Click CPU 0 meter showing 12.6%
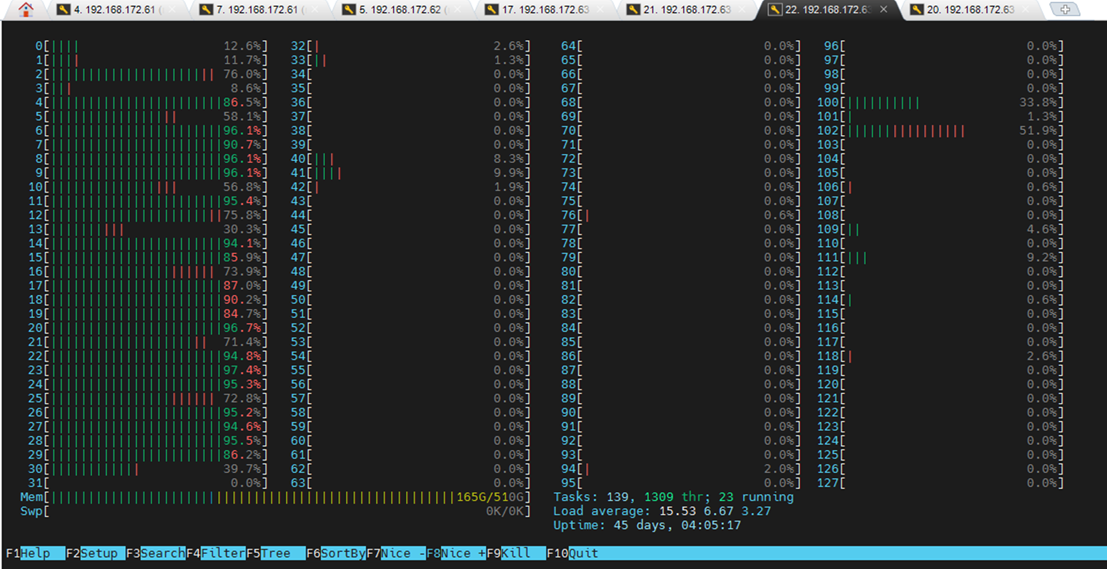Image resolution: width=1107 pixels, height=569 pixels. tap(152, 46)
